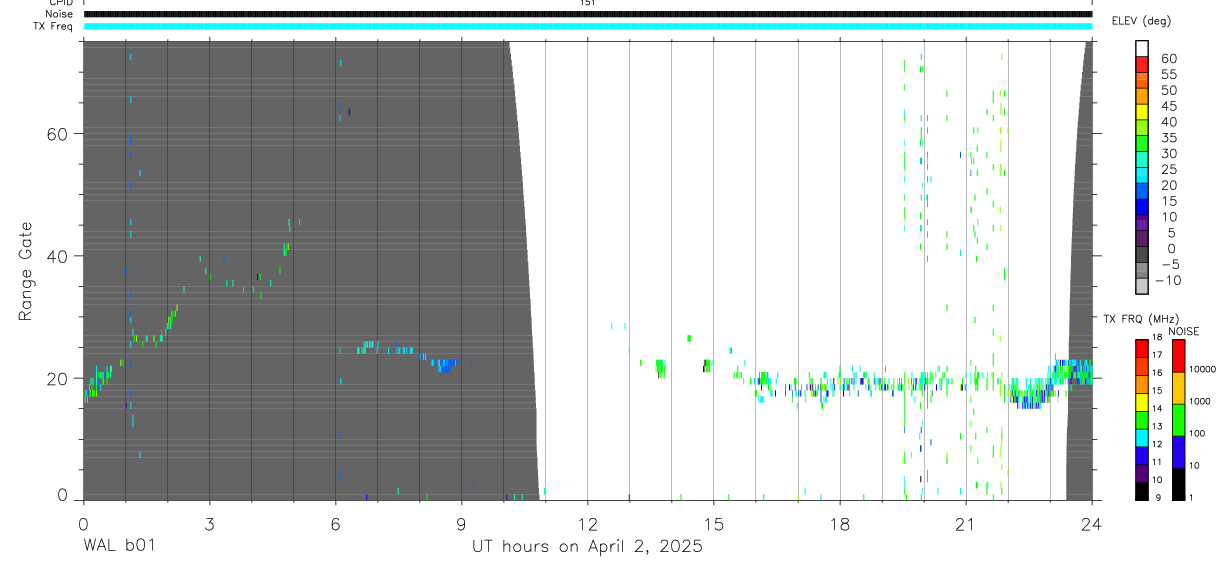Click the '13' TX FRQ scale value
Image resolution: width=1228 pixels, height=567 pixels.
pyautogui.click(x=1157, y=426)
